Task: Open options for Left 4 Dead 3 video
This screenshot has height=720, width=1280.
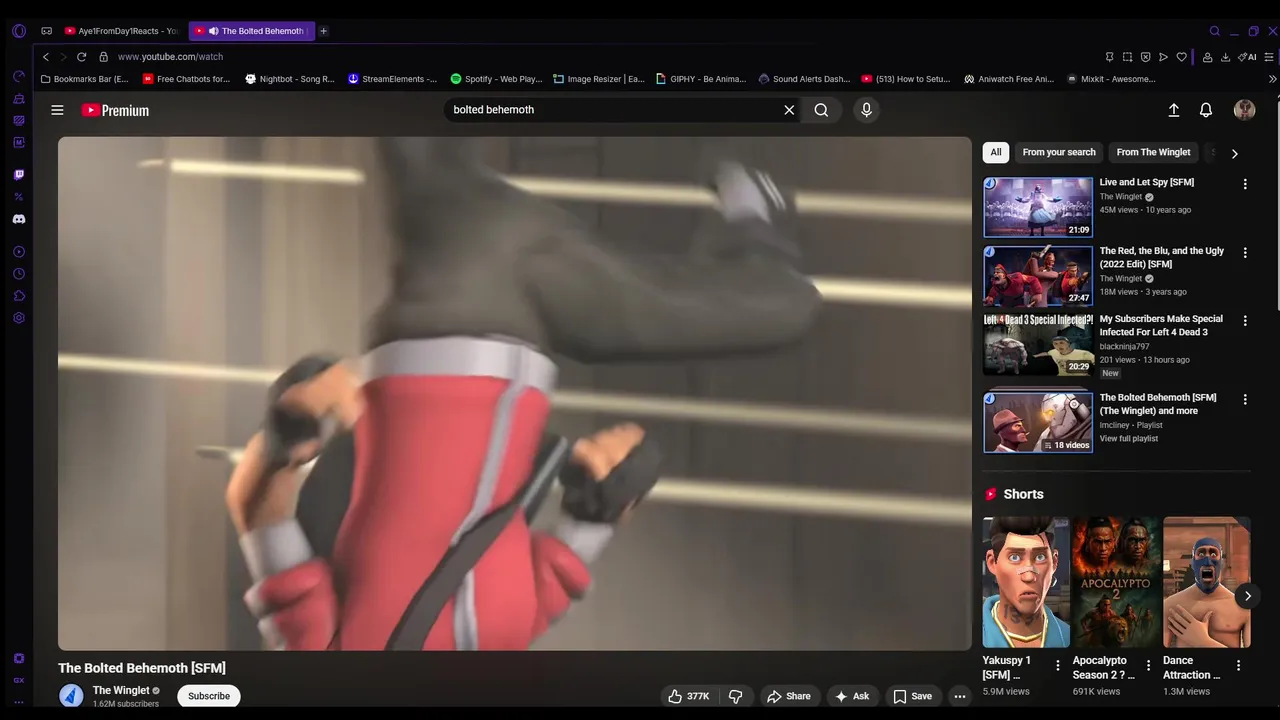Action: [x=1245, y=321]
